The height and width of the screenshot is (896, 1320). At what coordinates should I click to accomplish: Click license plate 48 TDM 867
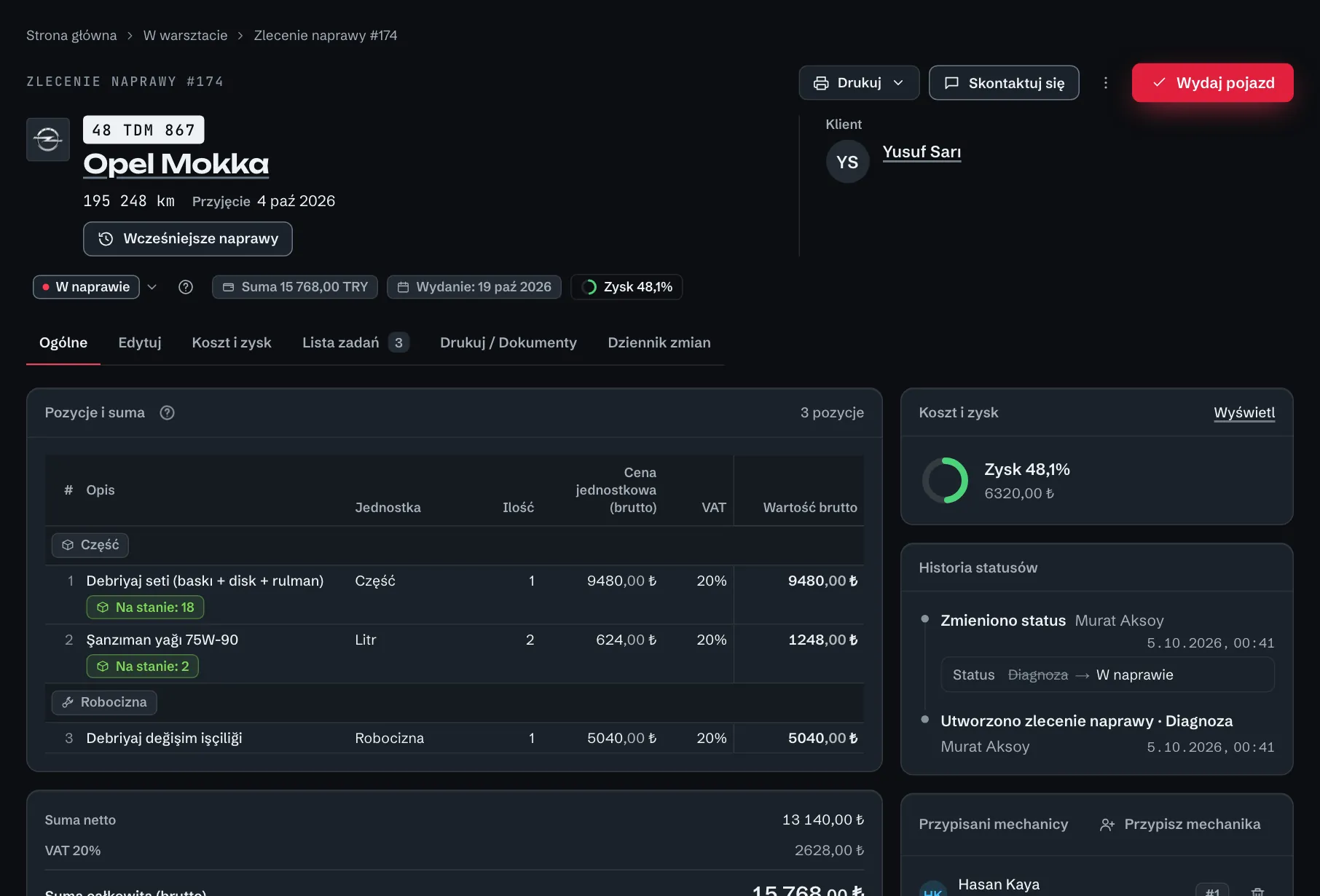pos(144,130)
